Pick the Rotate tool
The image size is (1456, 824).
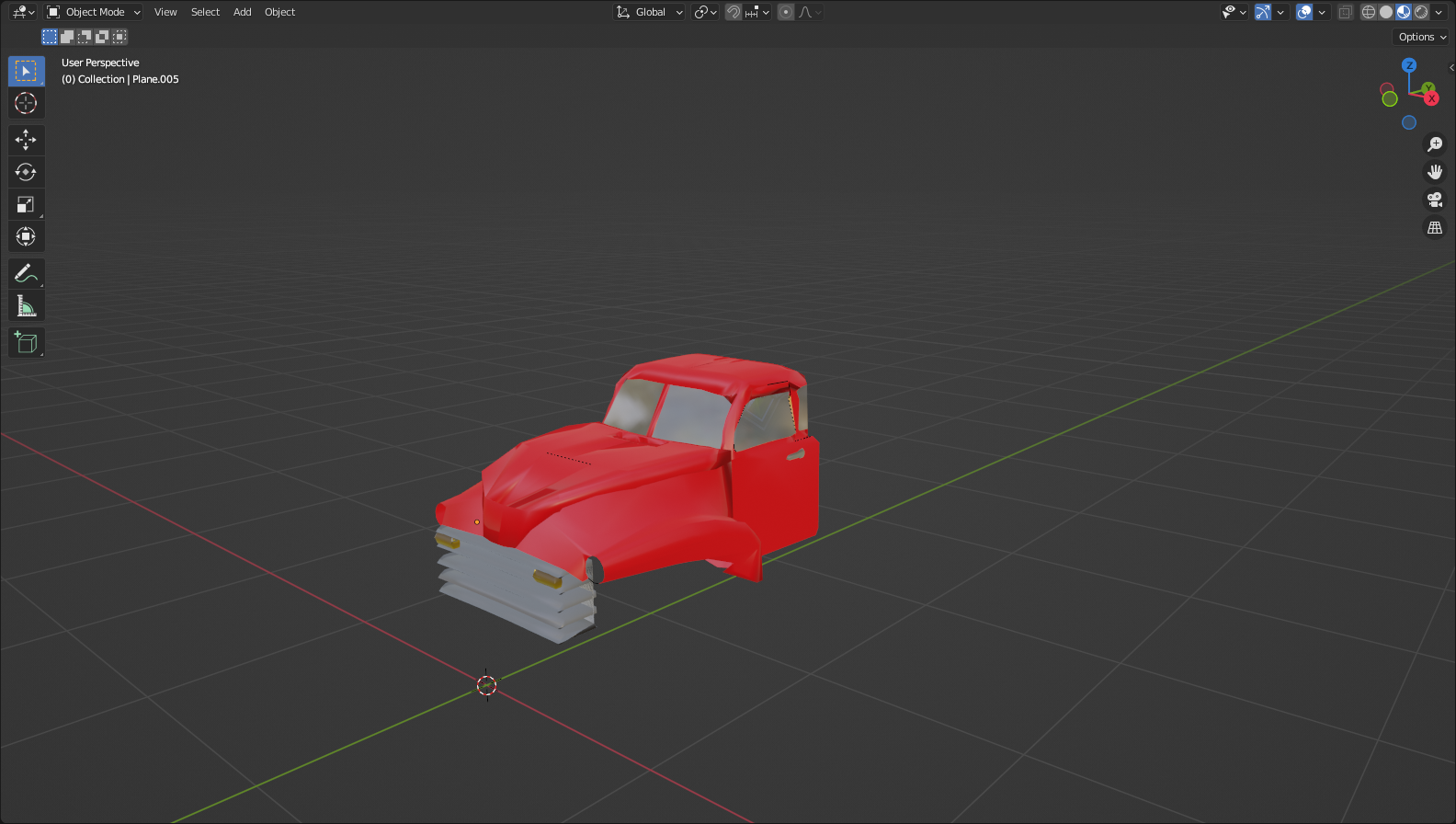[26, 172]
